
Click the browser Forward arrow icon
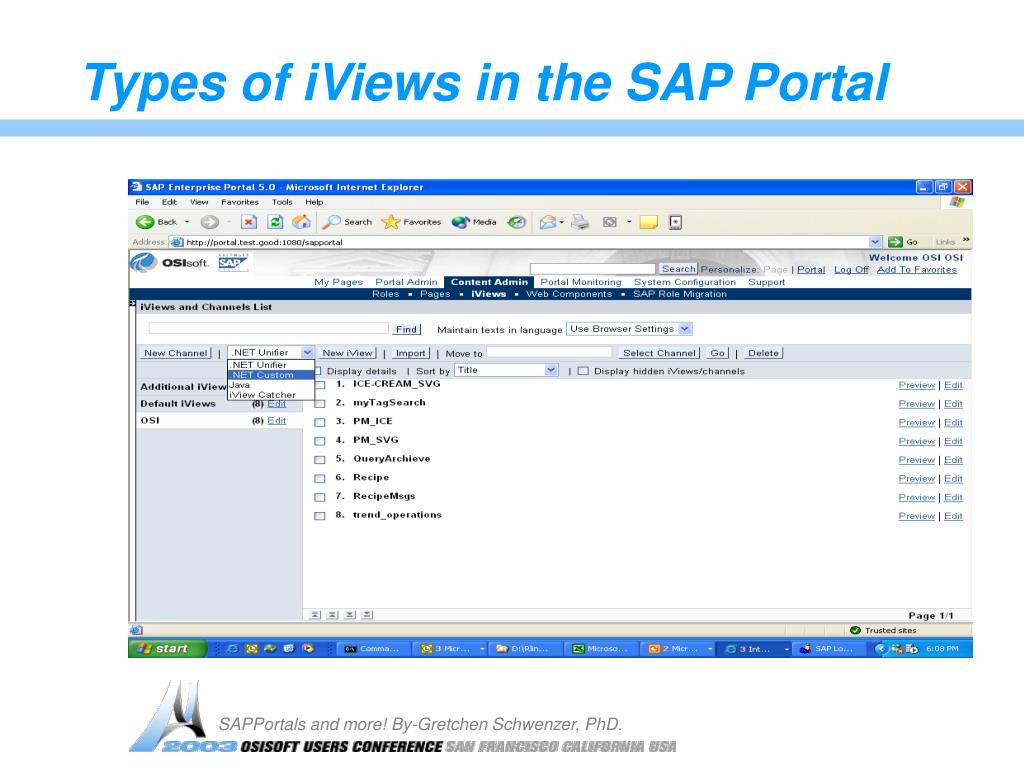pyautogui.click(x=209, y=222)
